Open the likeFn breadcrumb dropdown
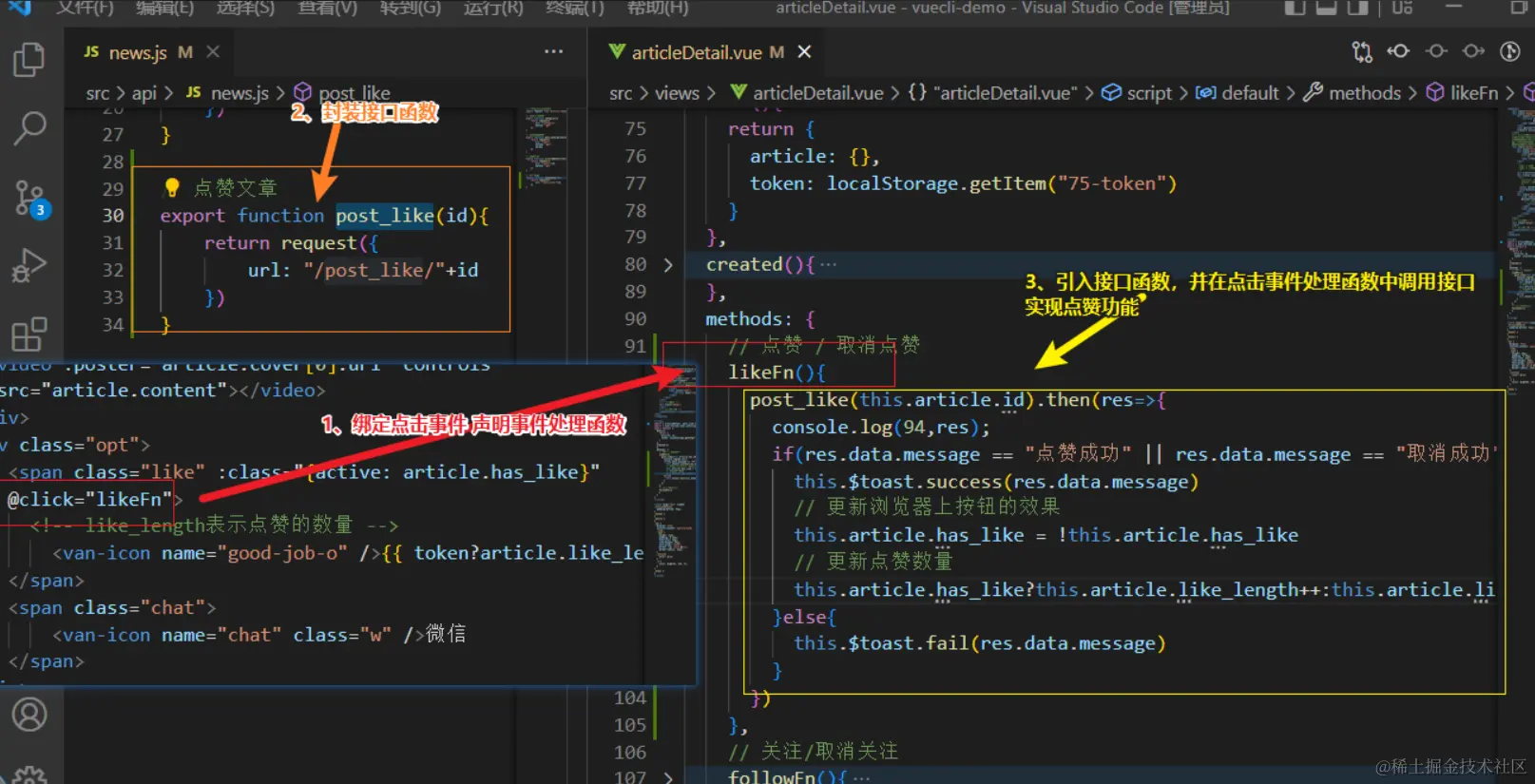 pos(1463,93)
